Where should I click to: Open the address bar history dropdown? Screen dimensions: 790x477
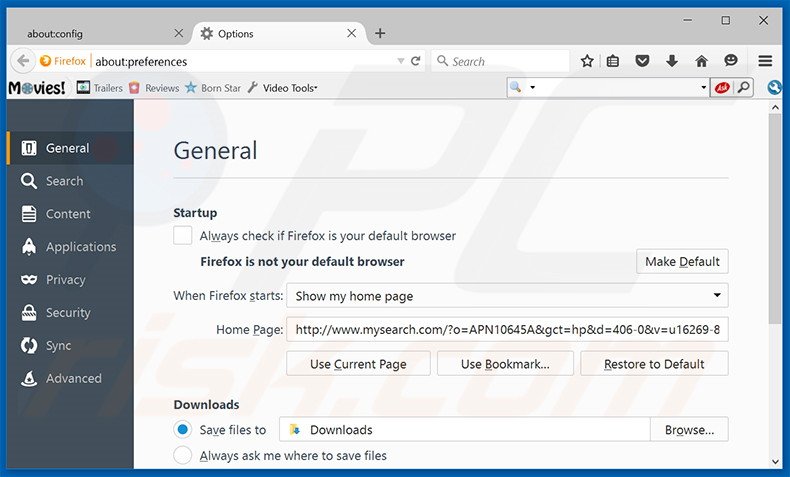tap(401, 61)
